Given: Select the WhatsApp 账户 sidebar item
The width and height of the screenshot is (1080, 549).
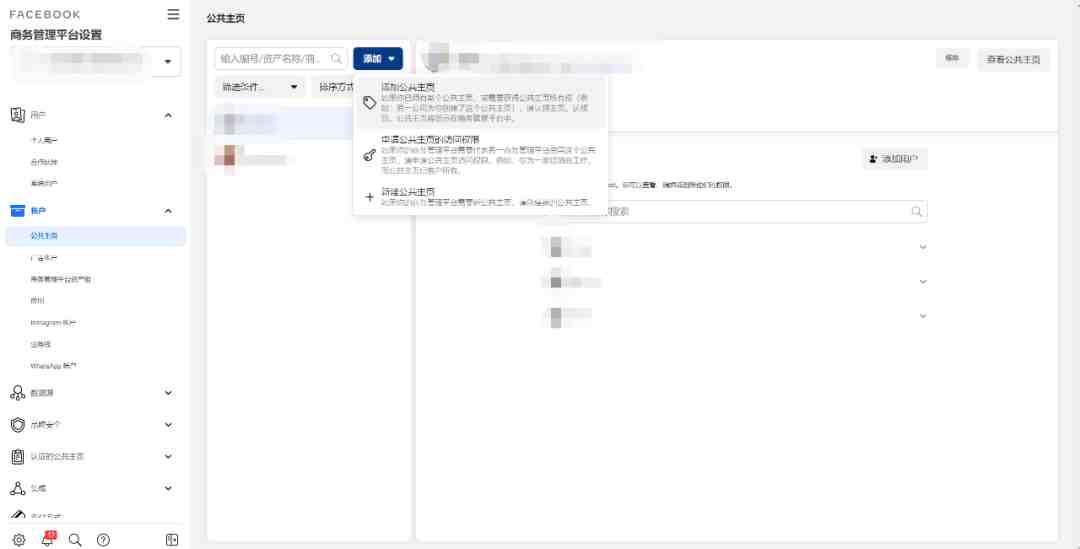Looking at the screenshot, I should 53,366.
